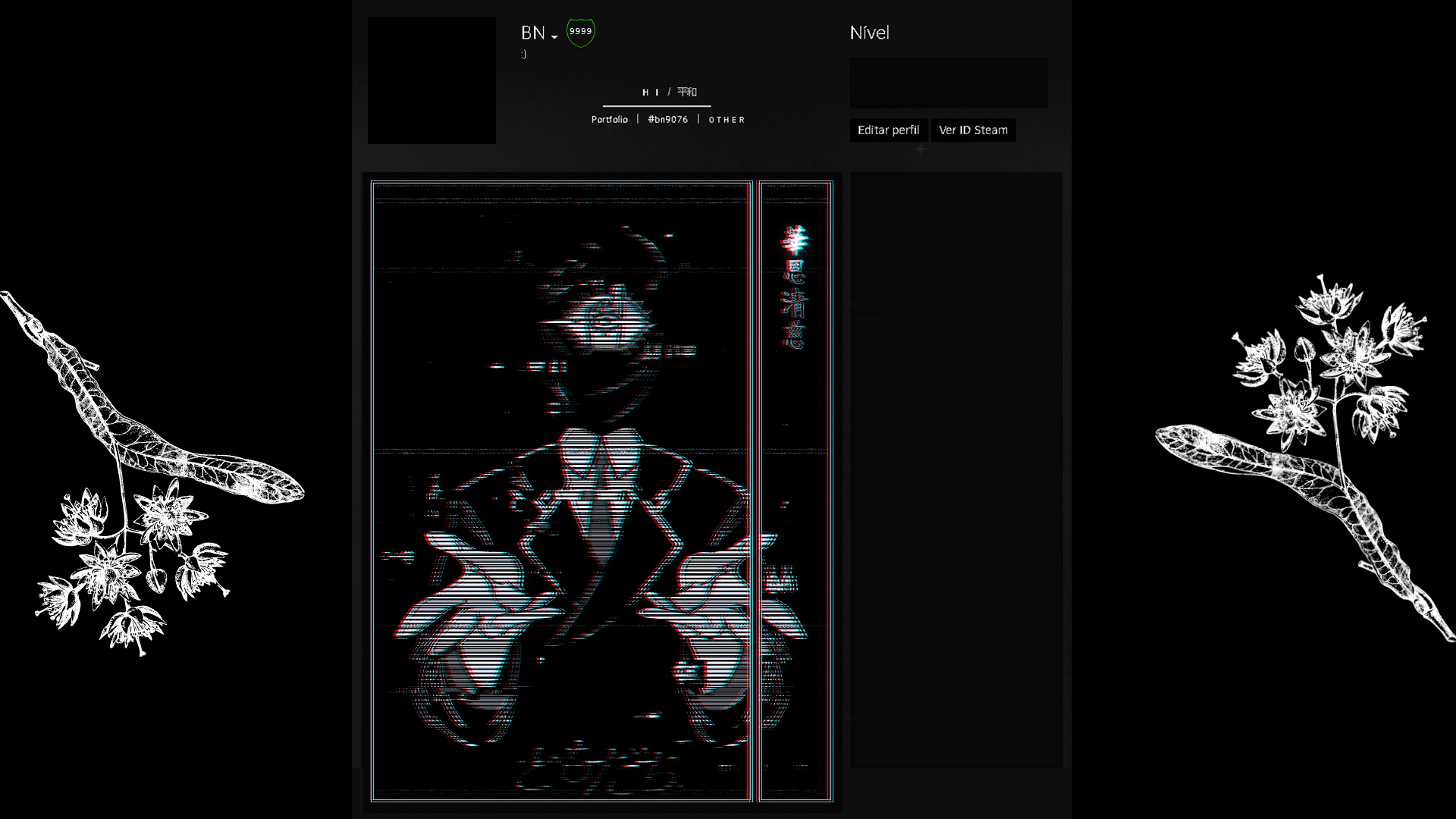Click the Ver ID Steam button
Viewport: 1456px width, 819px height.
(x=973, y=130)
